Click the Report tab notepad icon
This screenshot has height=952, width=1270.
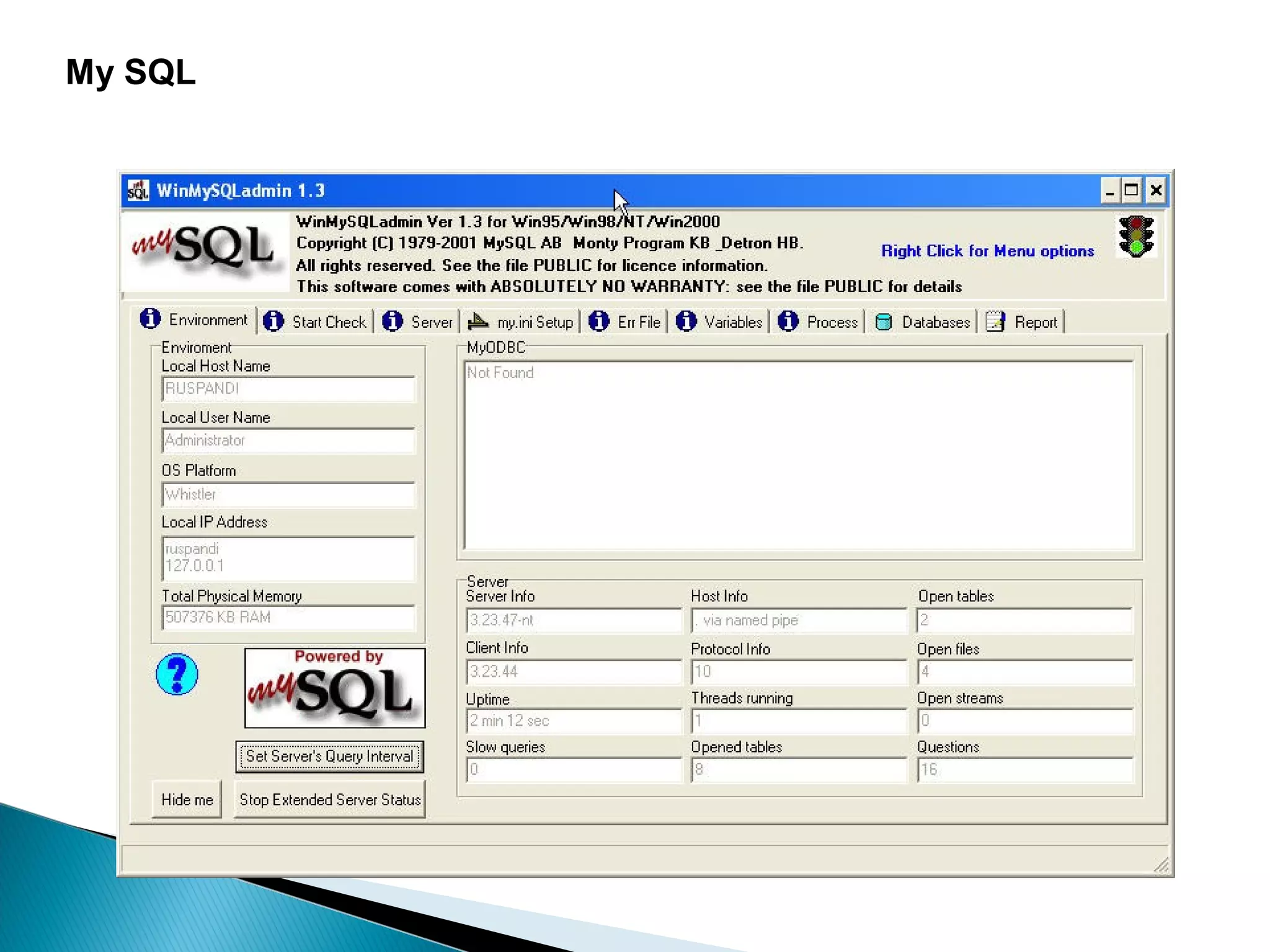coord(995,321)
